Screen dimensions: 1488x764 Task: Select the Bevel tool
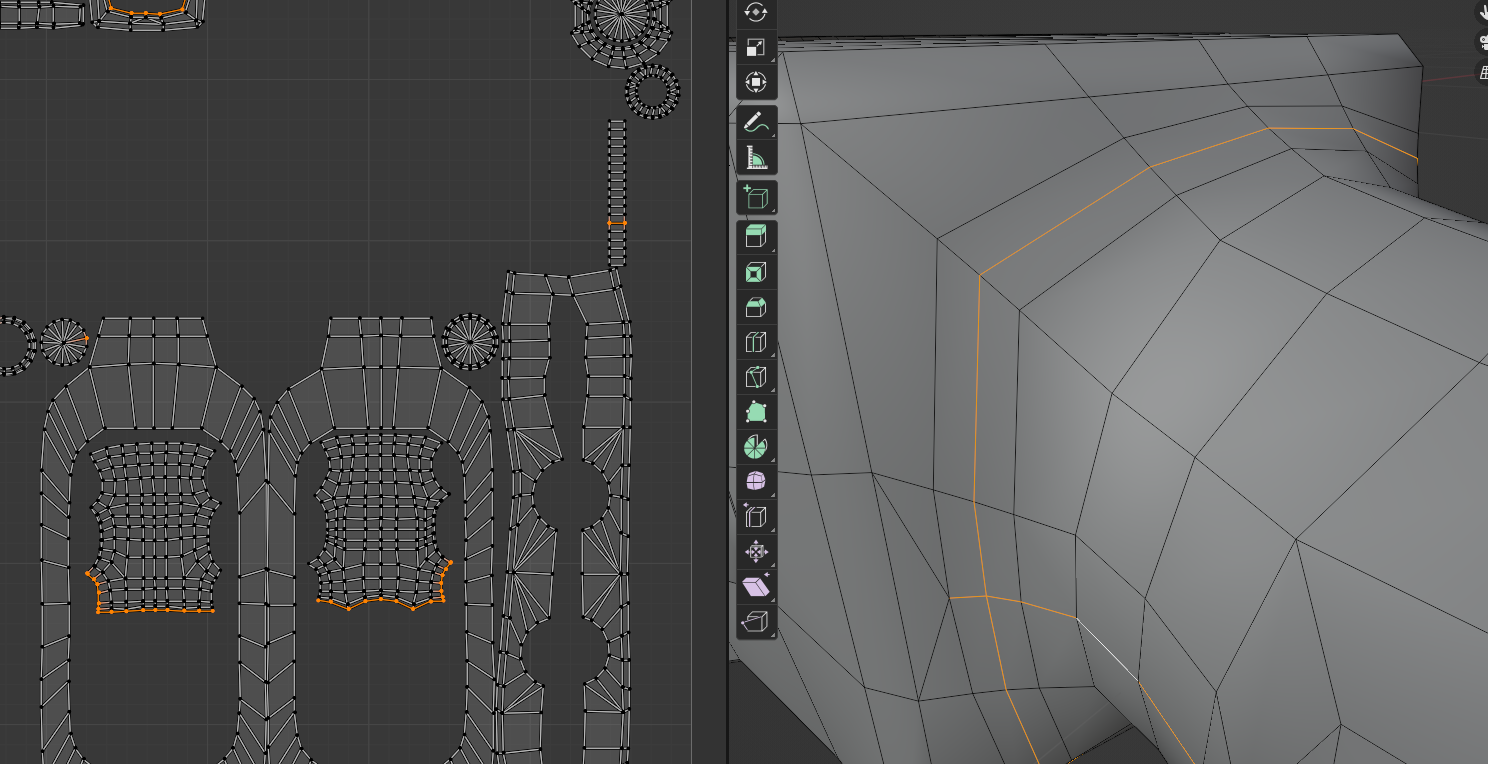coord(757,308)
